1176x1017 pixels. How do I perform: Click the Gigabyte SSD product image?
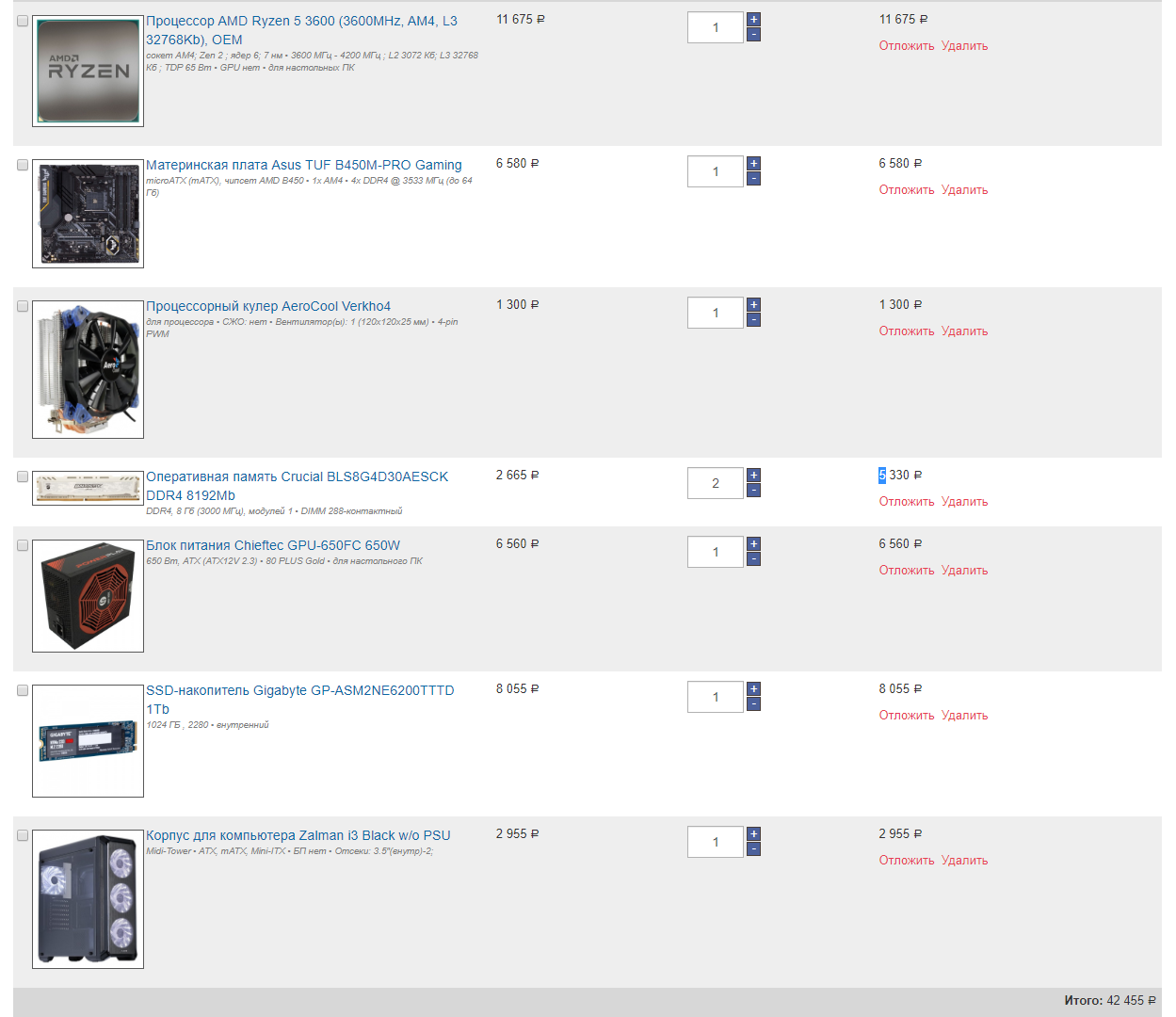coord(88,741)
